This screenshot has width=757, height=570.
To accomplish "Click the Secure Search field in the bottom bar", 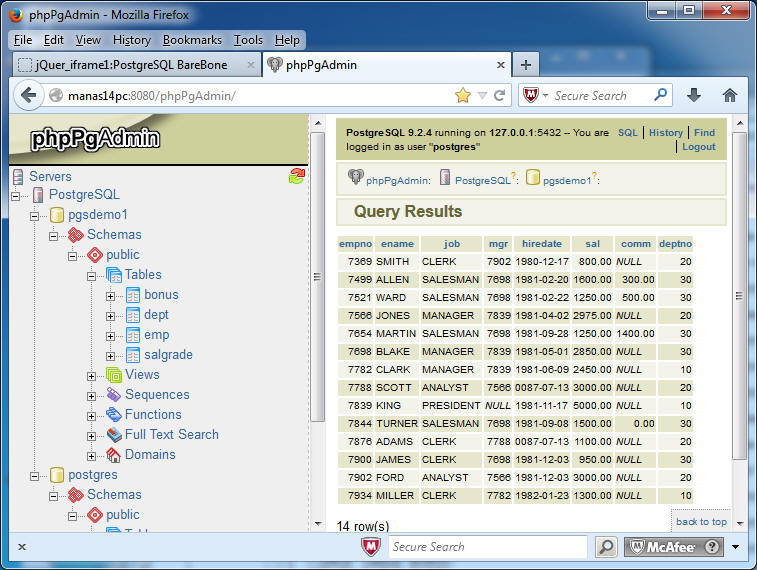I will (488, 547).
